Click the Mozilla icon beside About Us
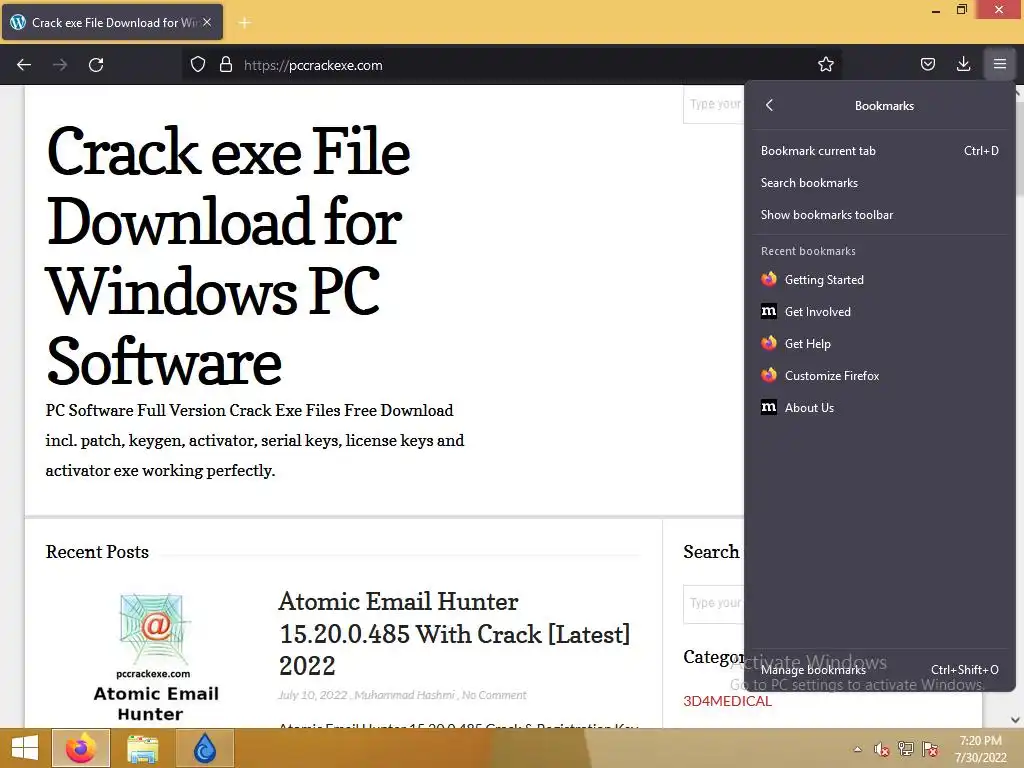This screenshot has height=768, width=1024. [x=769, y=408]
